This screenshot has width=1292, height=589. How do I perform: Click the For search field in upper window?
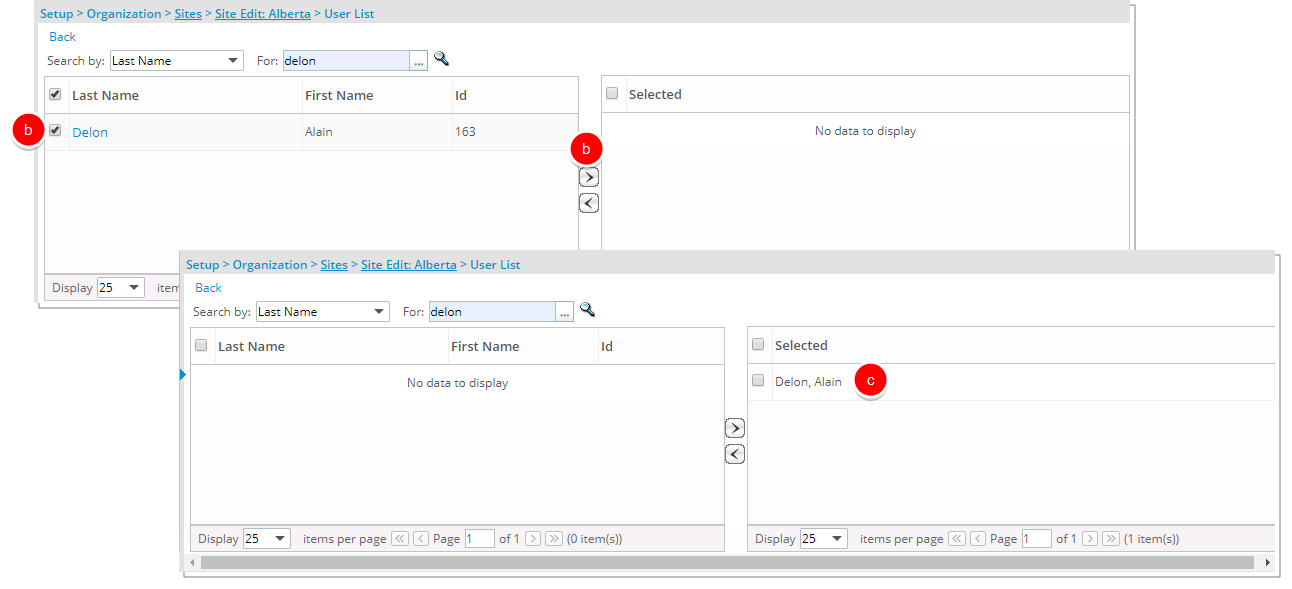346,61
